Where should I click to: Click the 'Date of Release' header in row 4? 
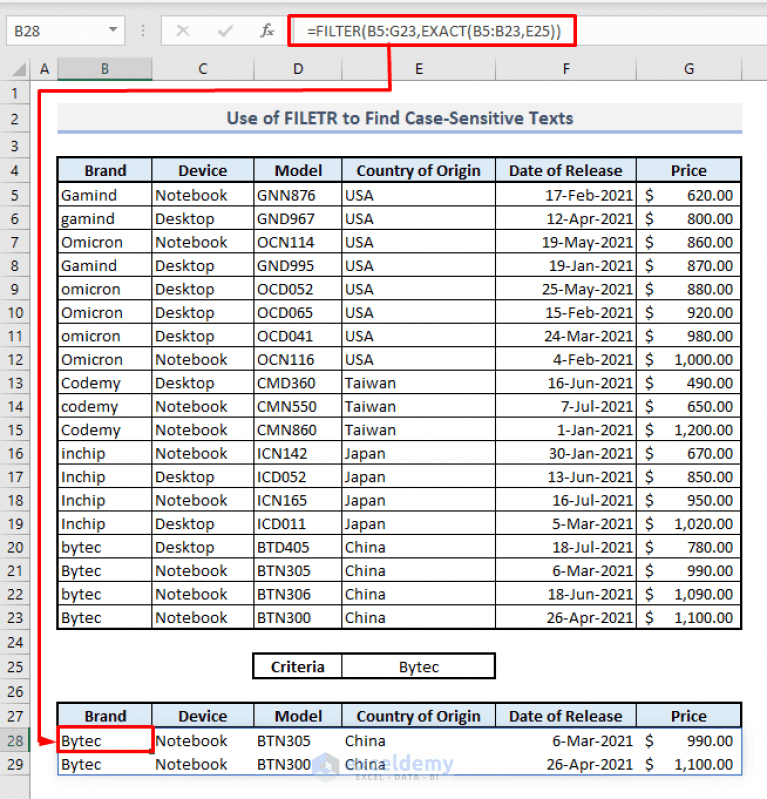pos(566,171)
